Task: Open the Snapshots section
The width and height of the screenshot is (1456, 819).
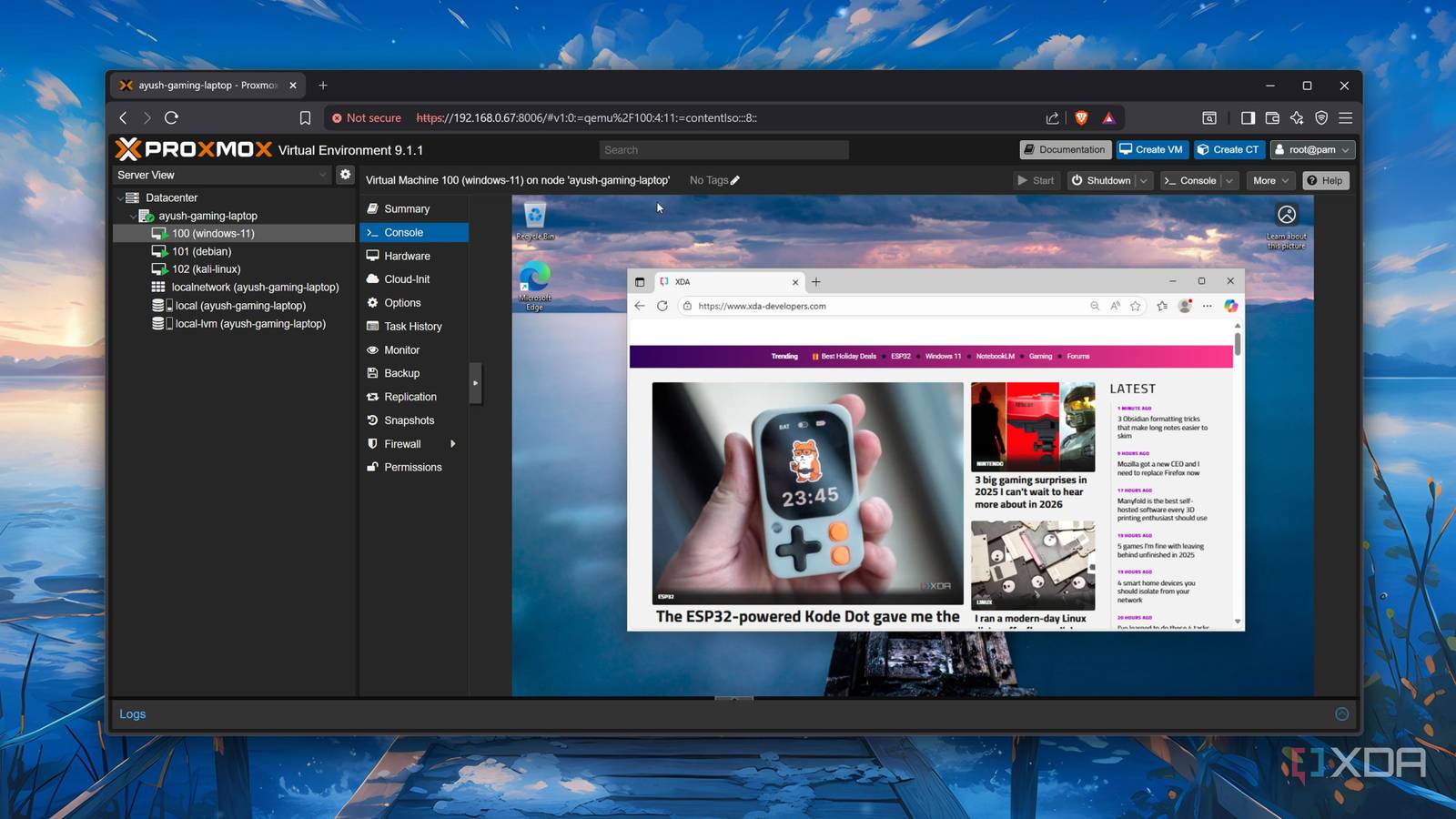Action: tap(414, 420)
